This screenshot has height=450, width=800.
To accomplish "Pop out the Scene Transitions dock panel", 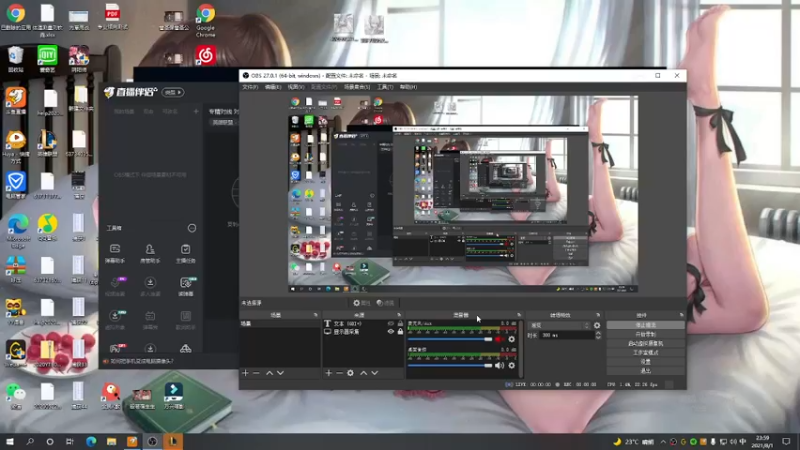I will pos(597,315).
